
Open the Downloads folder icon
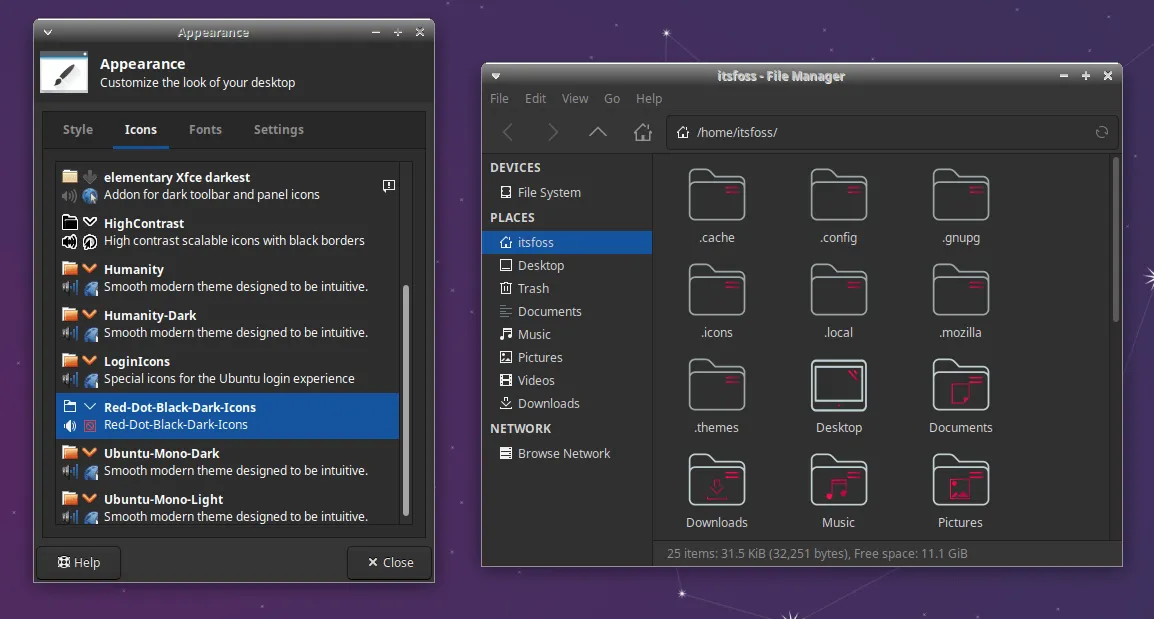point(717,481)
